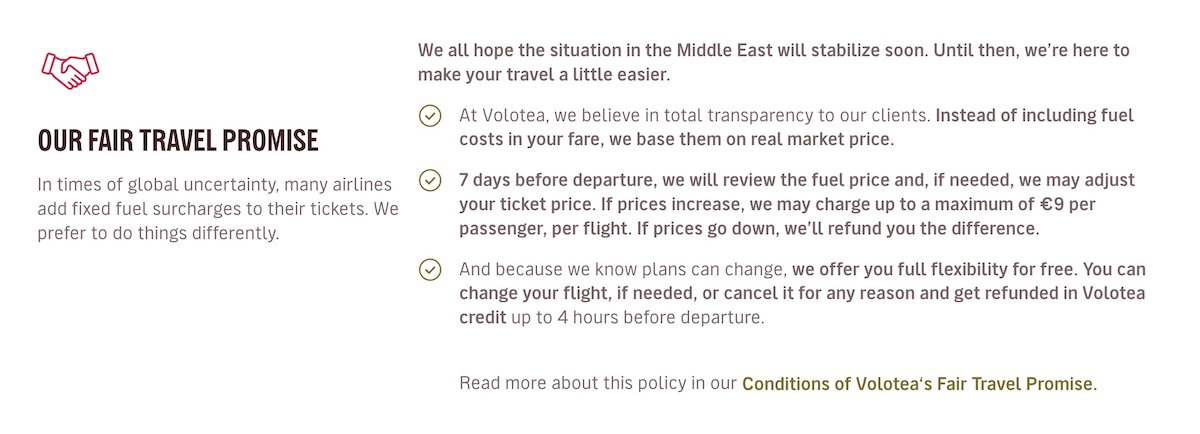The width and height of the screenshot is (1200, 434).
Task: Click 'we base them on real market price'
Action: pyautogui.click(x=749, y=140)
